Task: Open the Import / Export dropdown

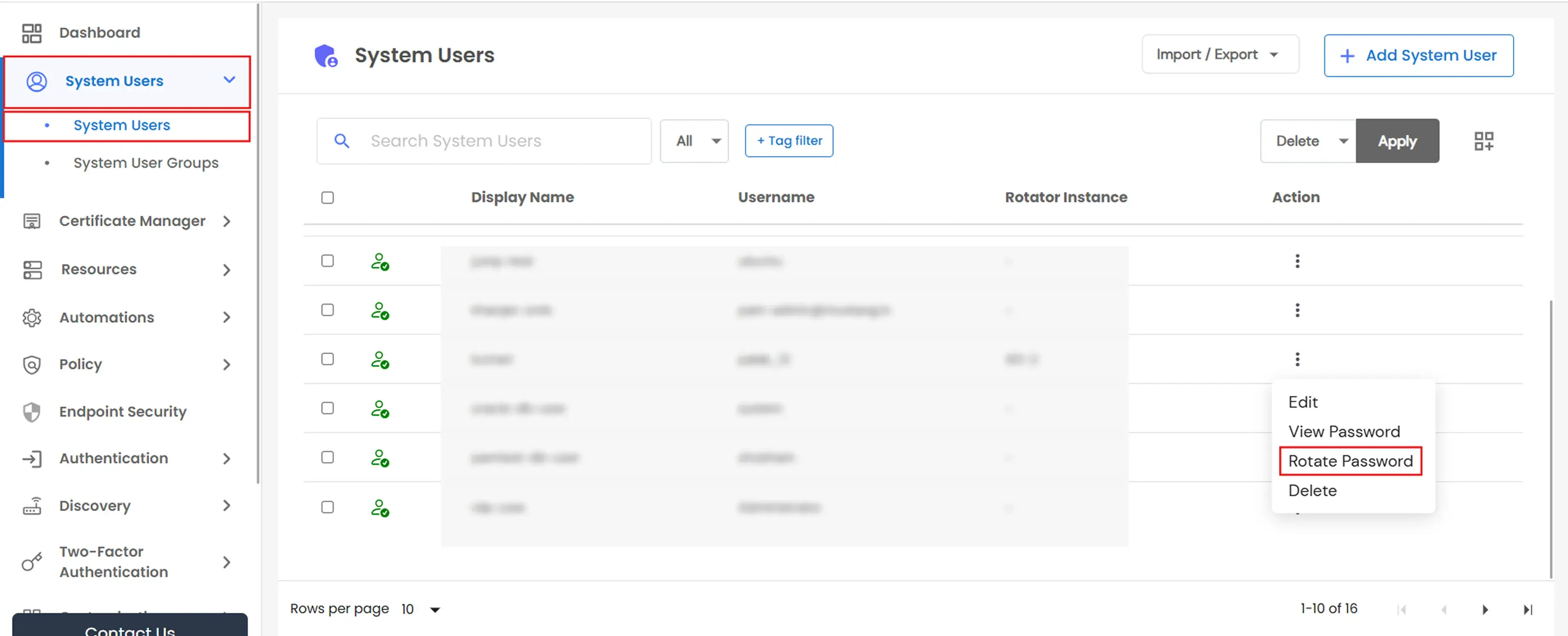Action: click(x=1220, y=54)
